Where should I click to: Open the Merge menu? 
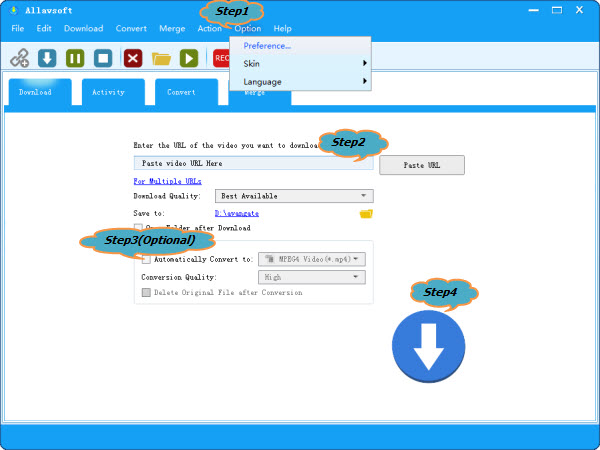tap(172, 28)
